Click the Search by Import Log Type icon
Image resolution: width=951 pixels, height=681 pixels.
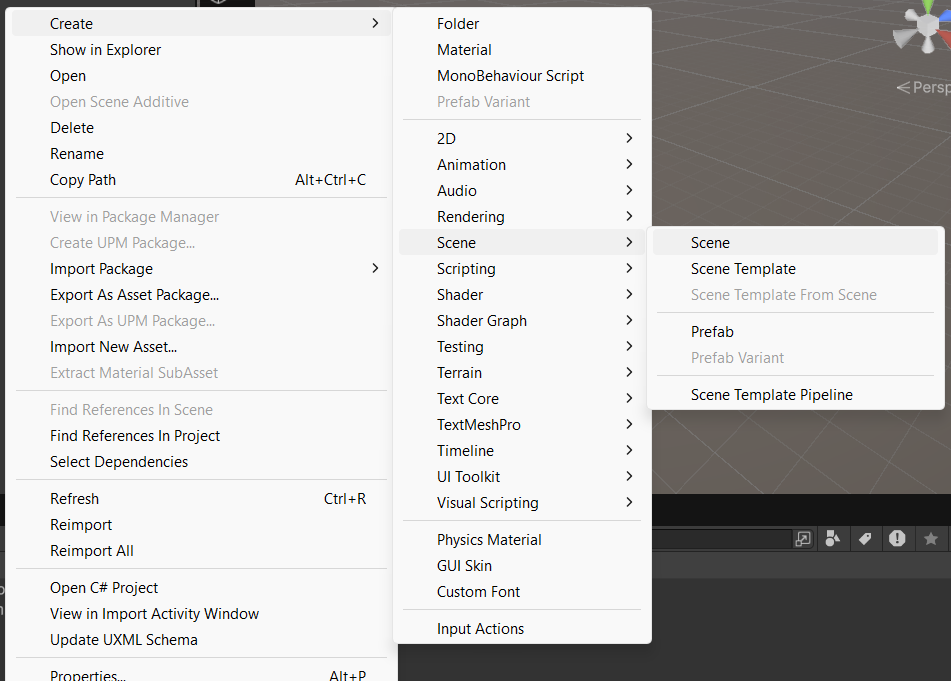[x=897, y=538]
